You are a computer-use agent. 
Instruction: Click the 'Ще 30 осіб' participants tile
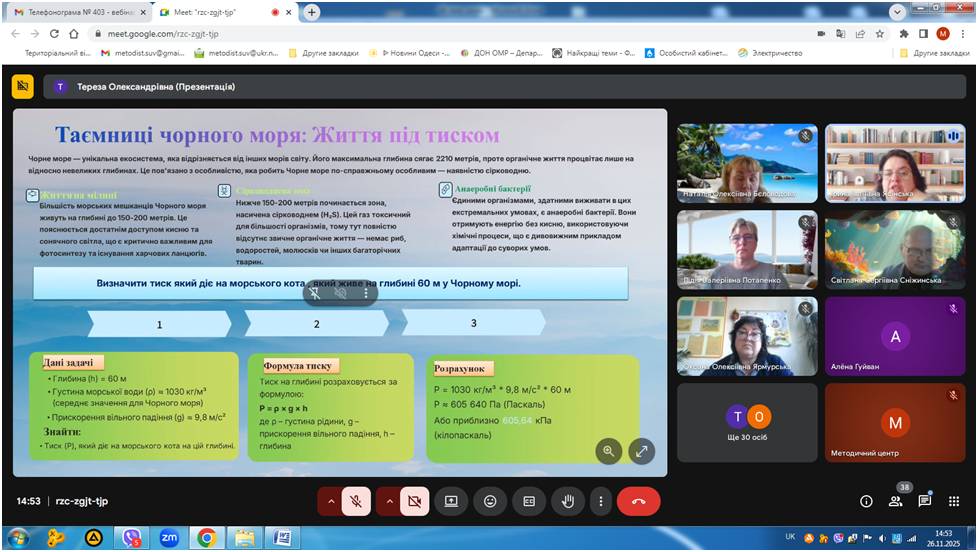pyautogui.click(x=747, y=423)
